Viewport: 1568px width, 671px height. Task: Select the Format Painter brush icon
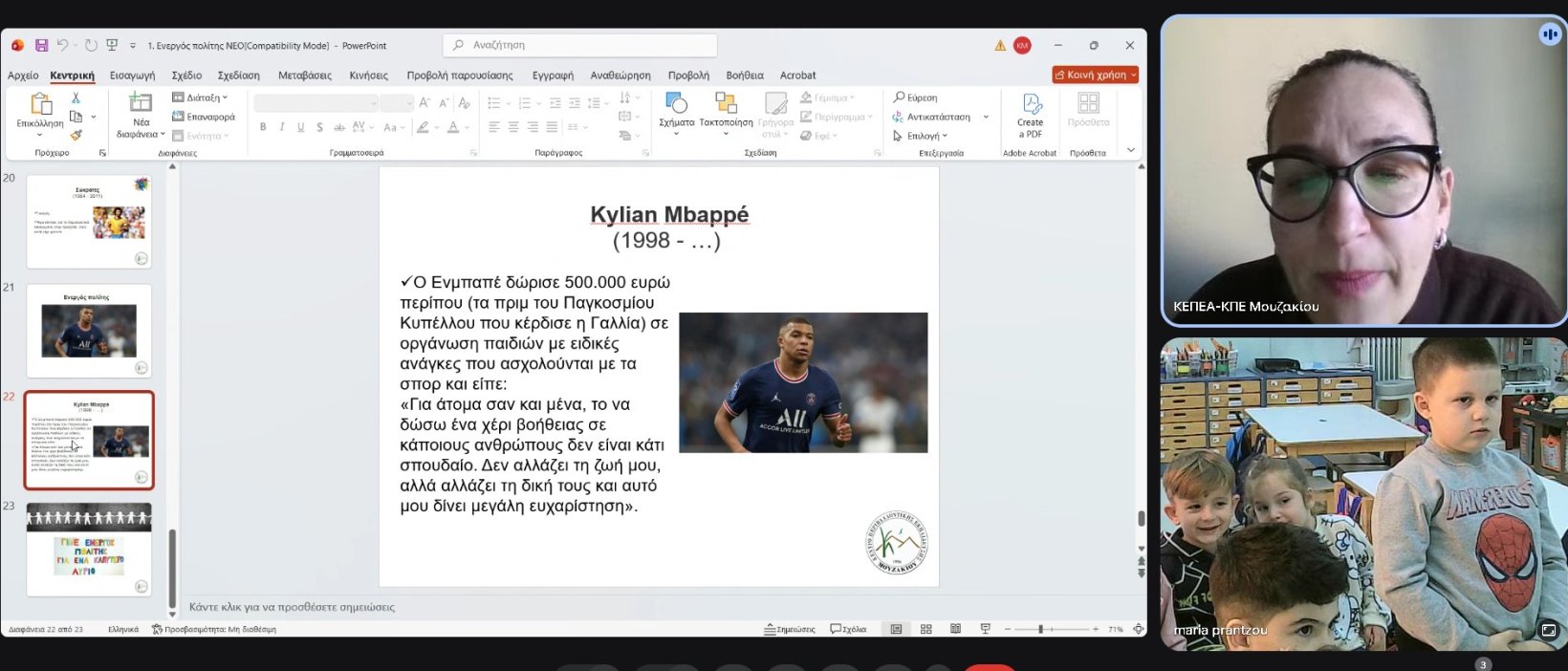click(76, 135)
